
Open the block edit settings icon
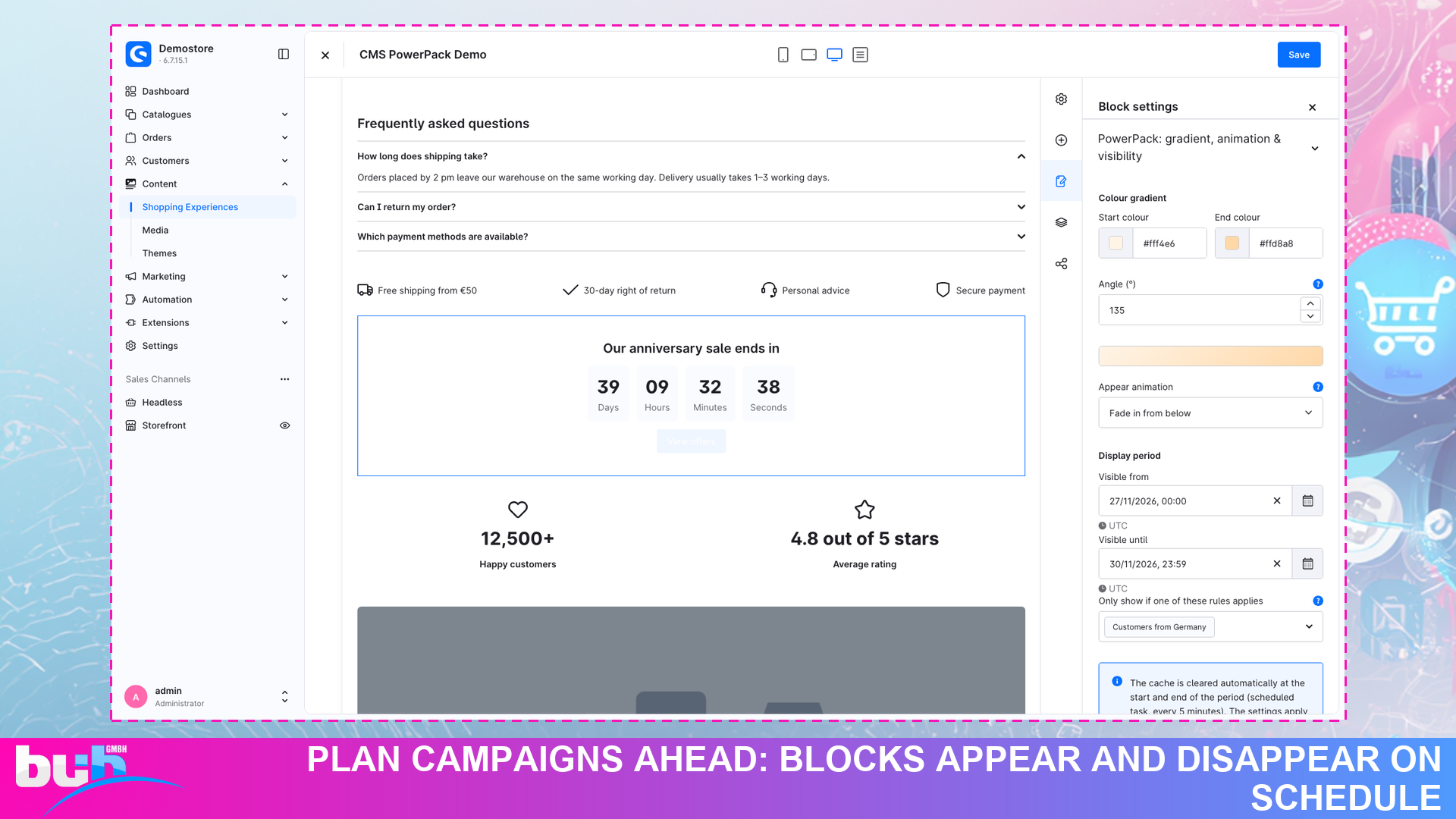point(1062,181)
